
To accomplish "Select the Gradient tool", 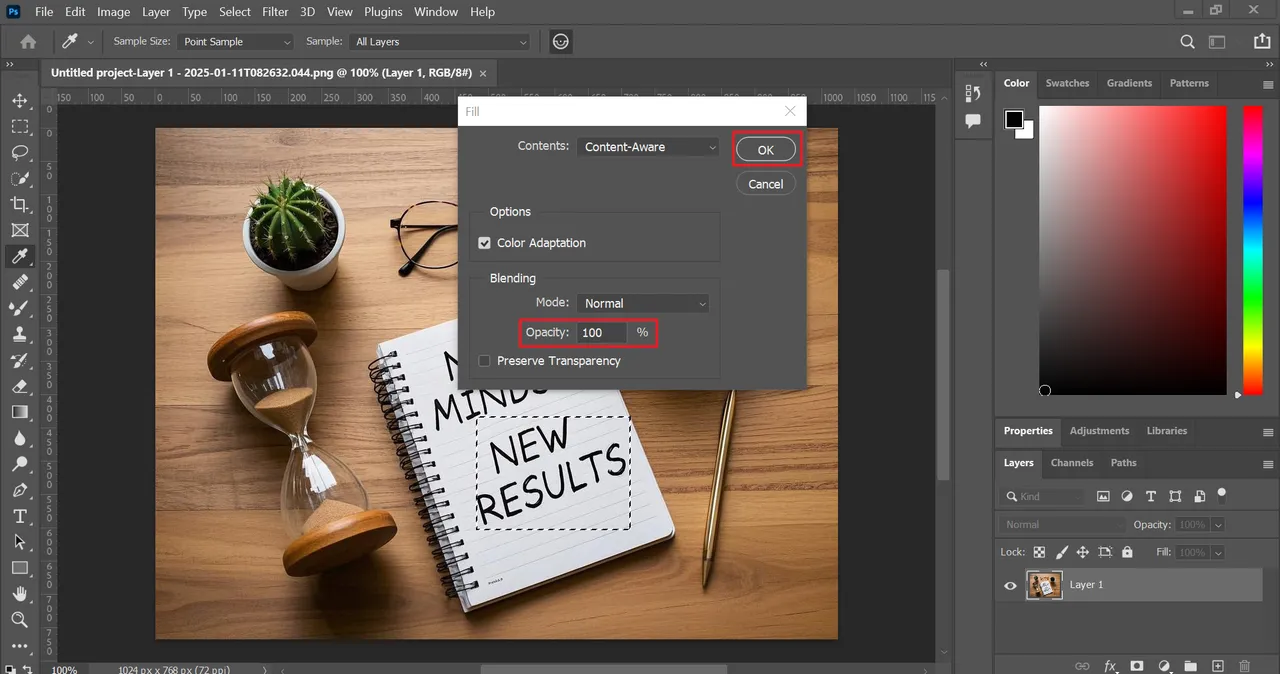I will click(19, 412).
